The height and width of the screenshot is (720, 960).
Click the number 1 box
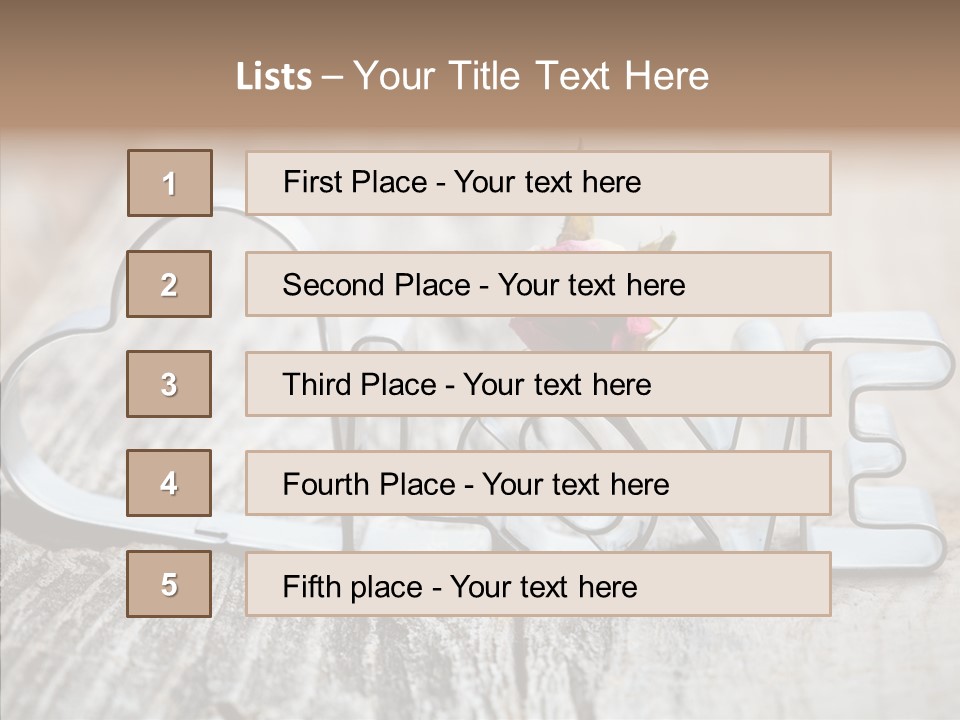click(170, 183)
